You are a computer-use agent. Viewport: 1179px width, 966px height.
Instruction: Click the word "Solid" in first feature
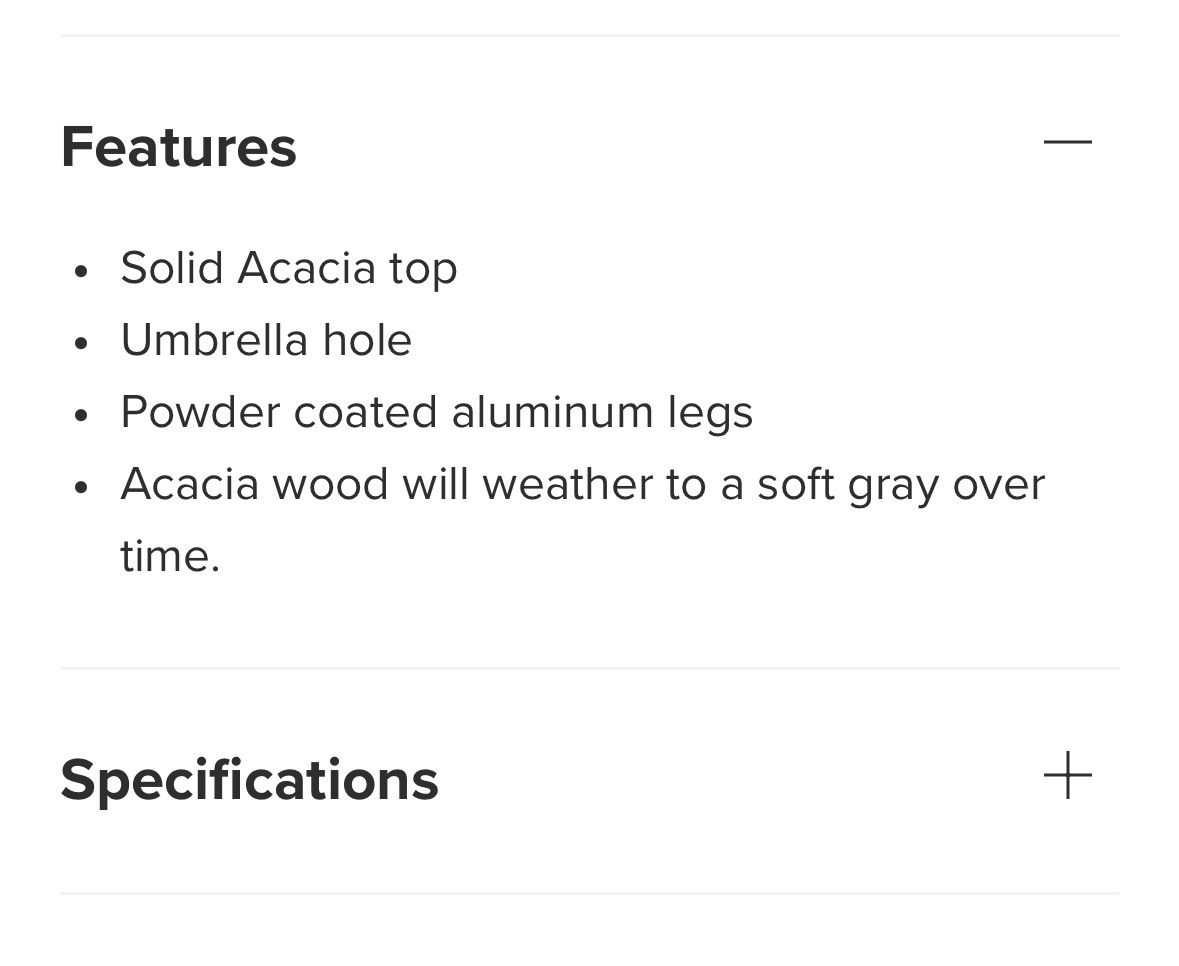[x=172, y=268]
